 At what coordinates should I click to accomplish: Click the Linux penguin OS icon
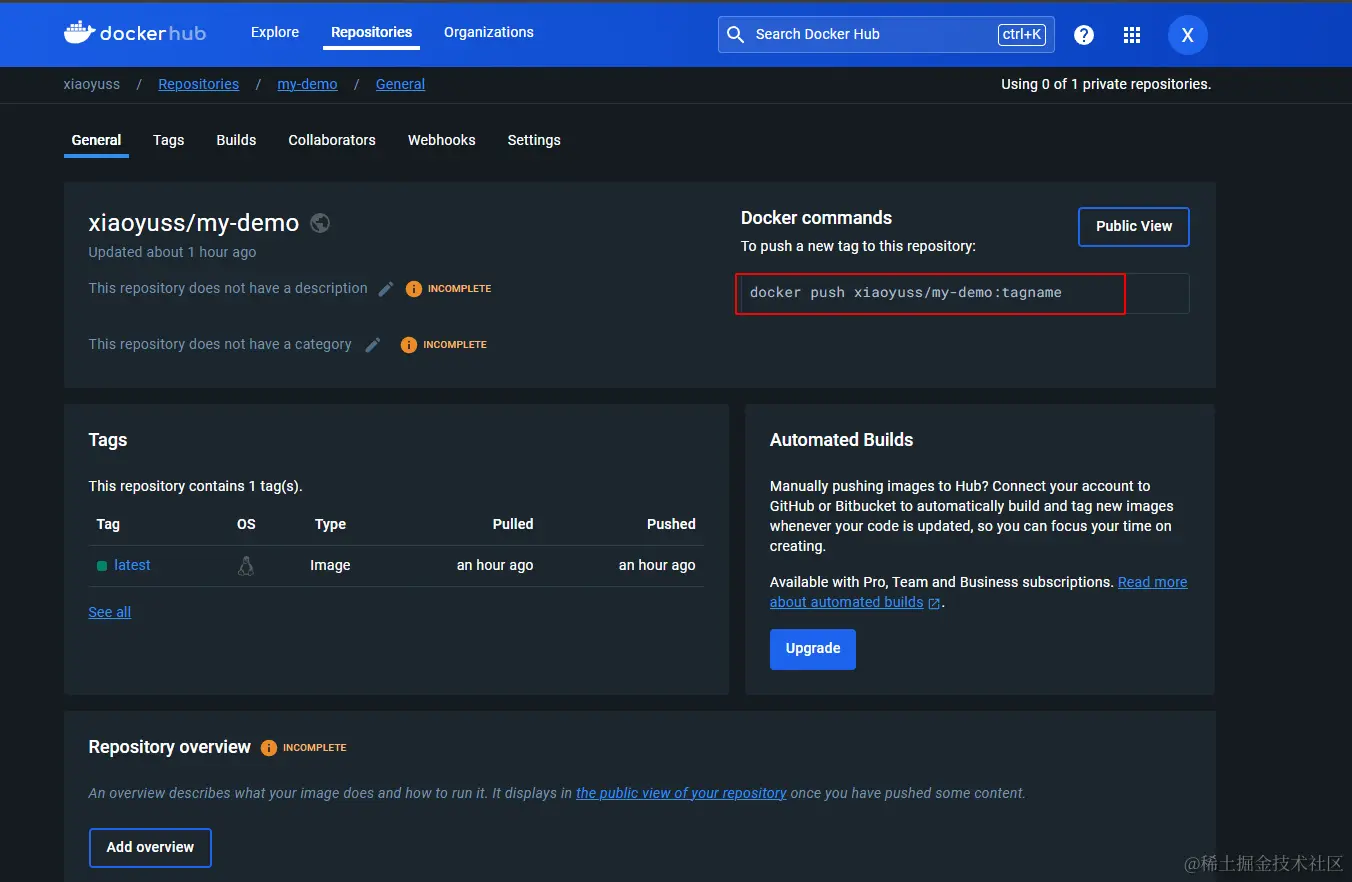tap(246, 566)
